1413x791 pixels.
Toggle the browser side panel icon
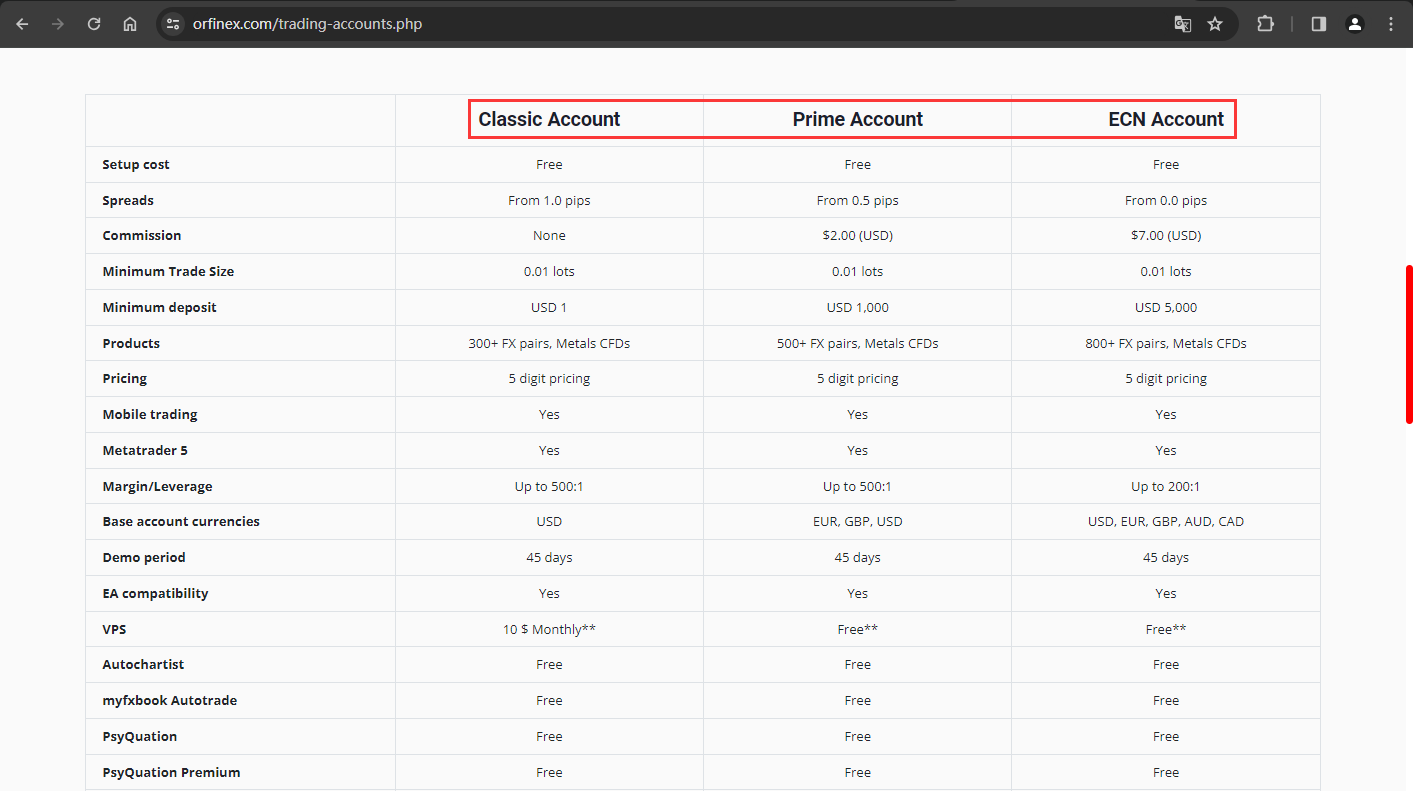(x=1319, y=24)
